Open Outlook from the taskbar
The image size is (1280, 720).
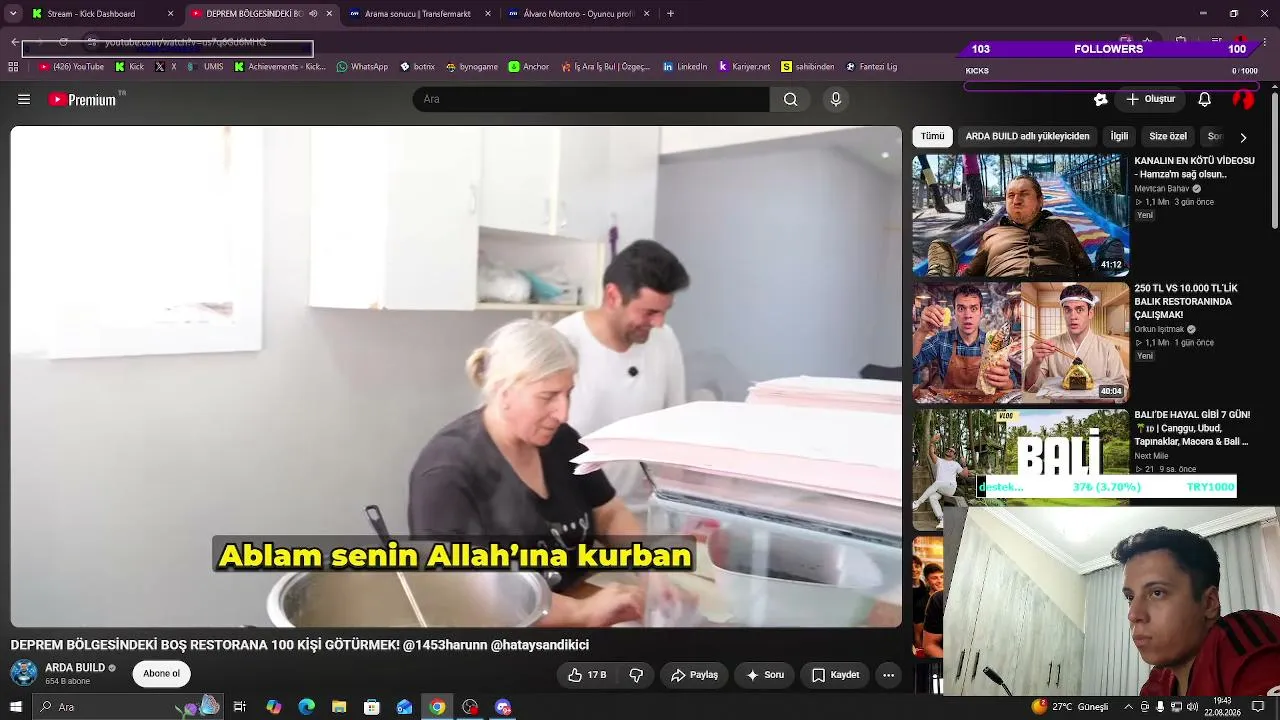click(404, 707)
